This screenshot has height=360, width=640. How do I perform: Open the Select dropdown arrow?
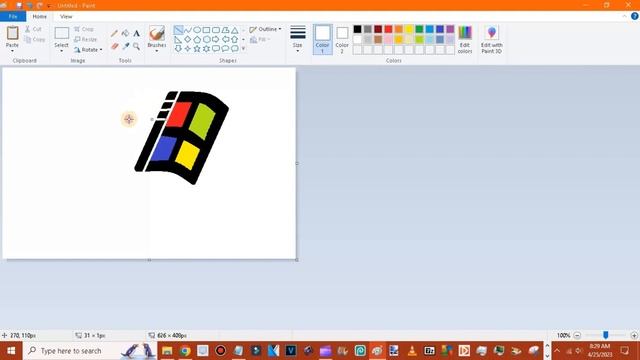click(61, 51)
